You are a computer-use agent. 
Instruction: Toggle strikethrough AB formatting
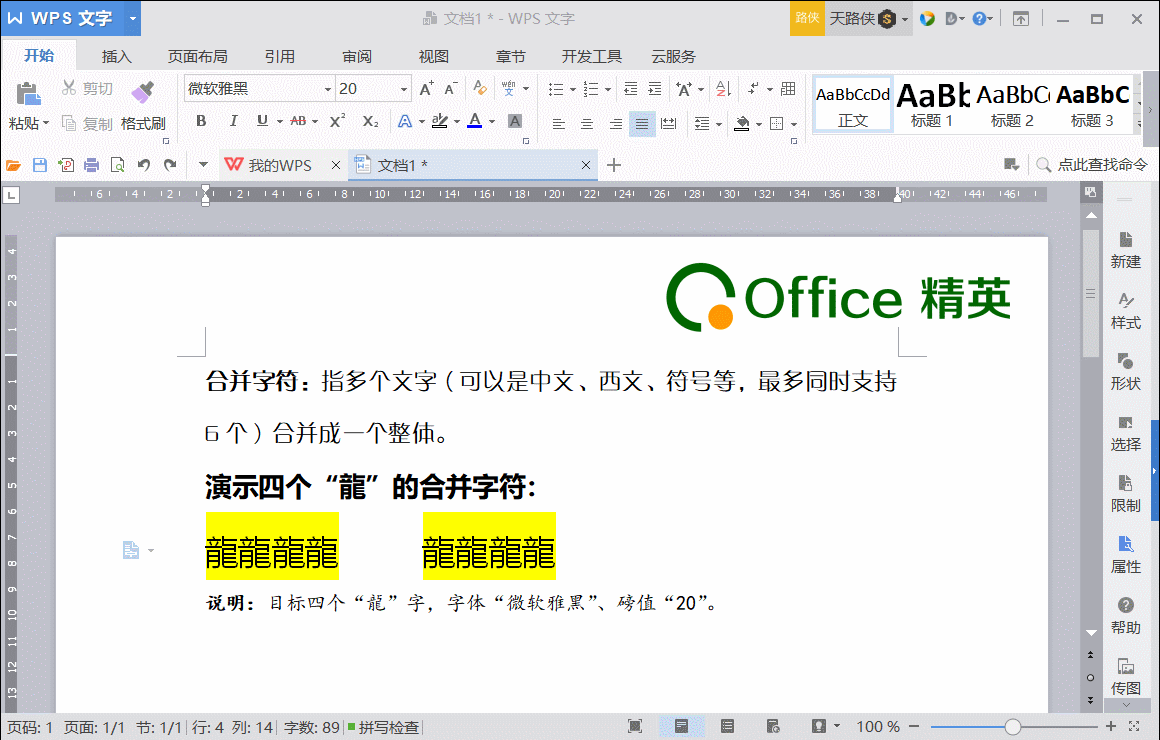[x=298, y=121]
